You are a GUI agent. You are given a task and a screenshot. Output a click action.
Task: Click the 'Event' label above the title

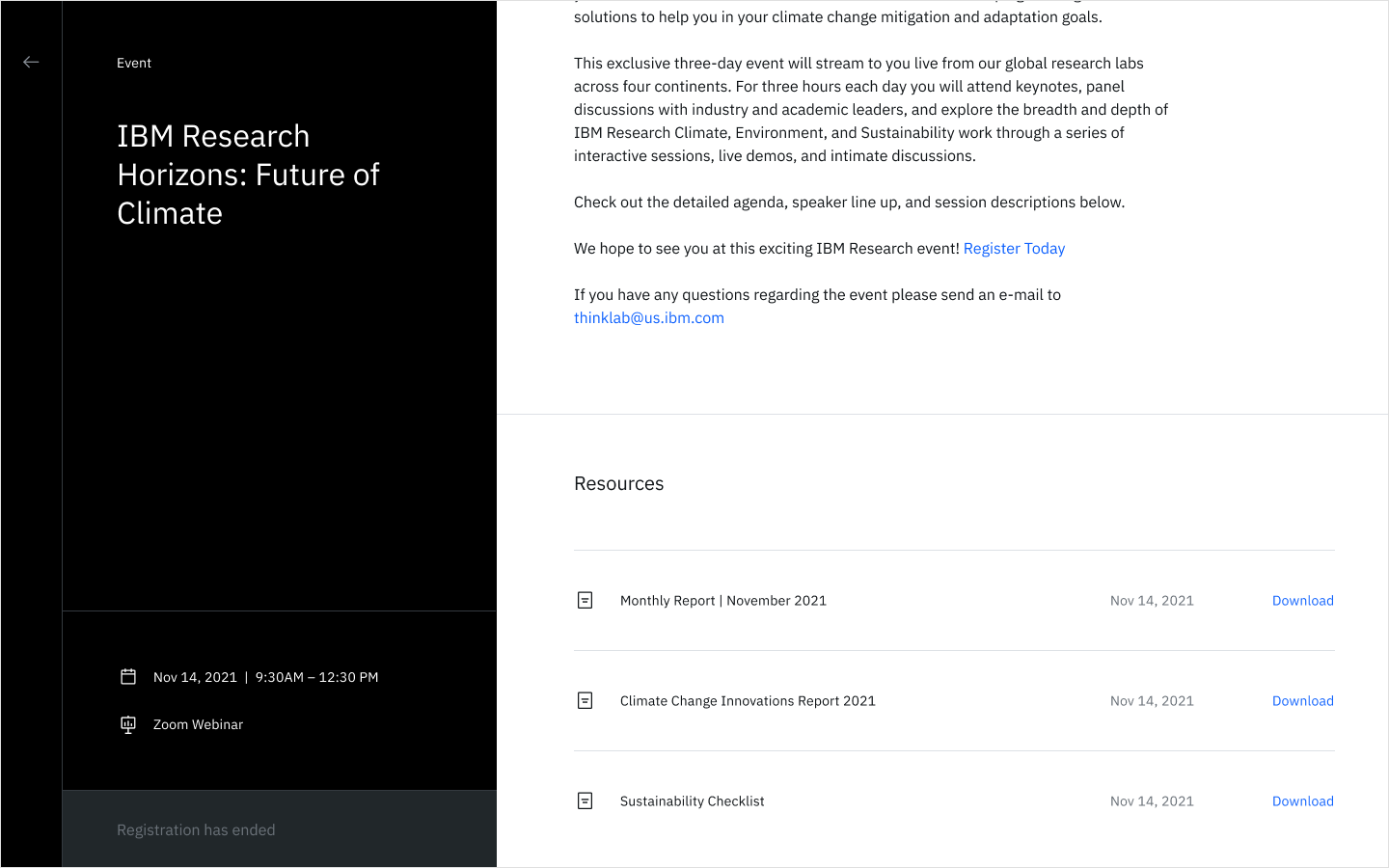(134, 63)
